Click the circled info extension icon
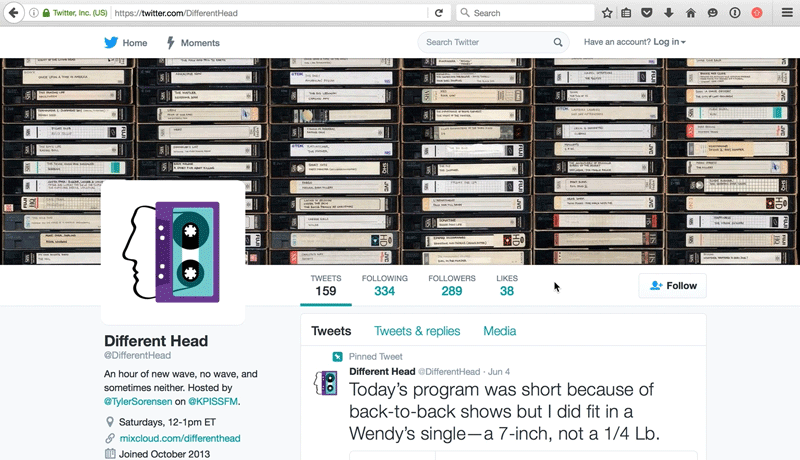 click(x=735, y=13)
